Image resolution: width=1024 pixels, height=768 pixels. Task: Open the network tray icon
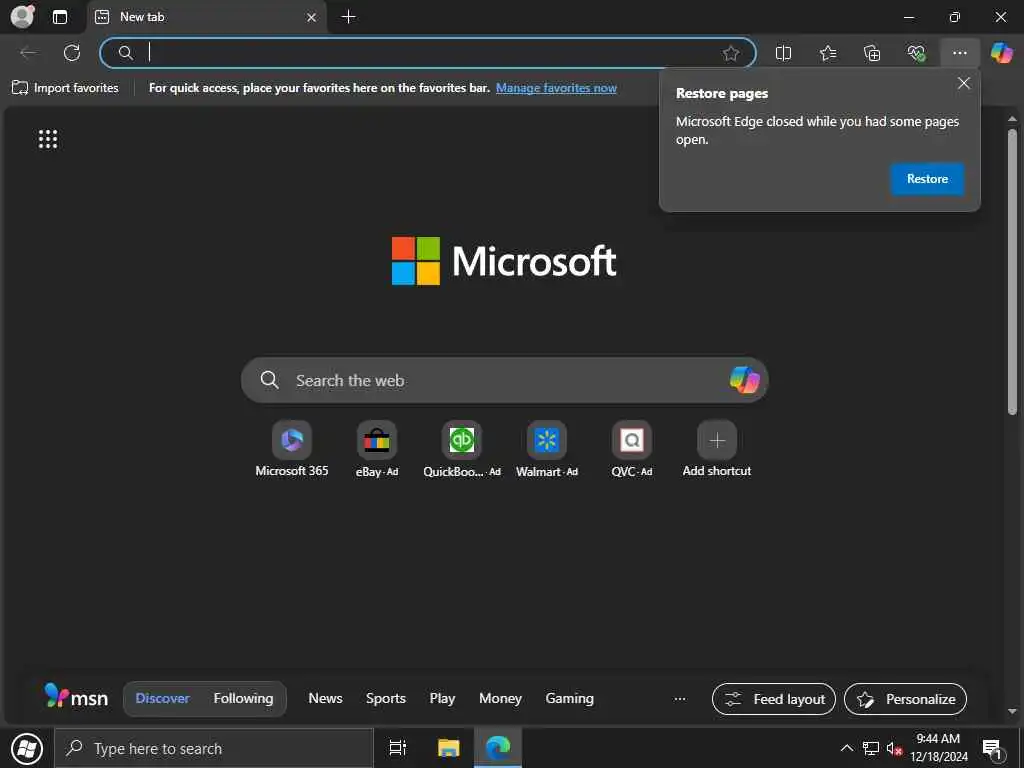pos(871,748)
